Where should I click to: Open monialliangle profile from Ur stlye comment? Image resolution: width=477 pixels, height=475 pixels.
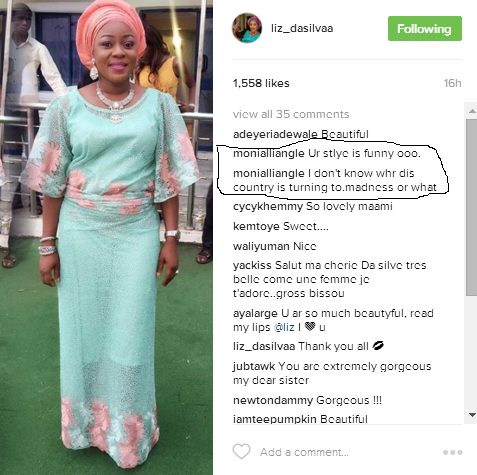(269, 154)
